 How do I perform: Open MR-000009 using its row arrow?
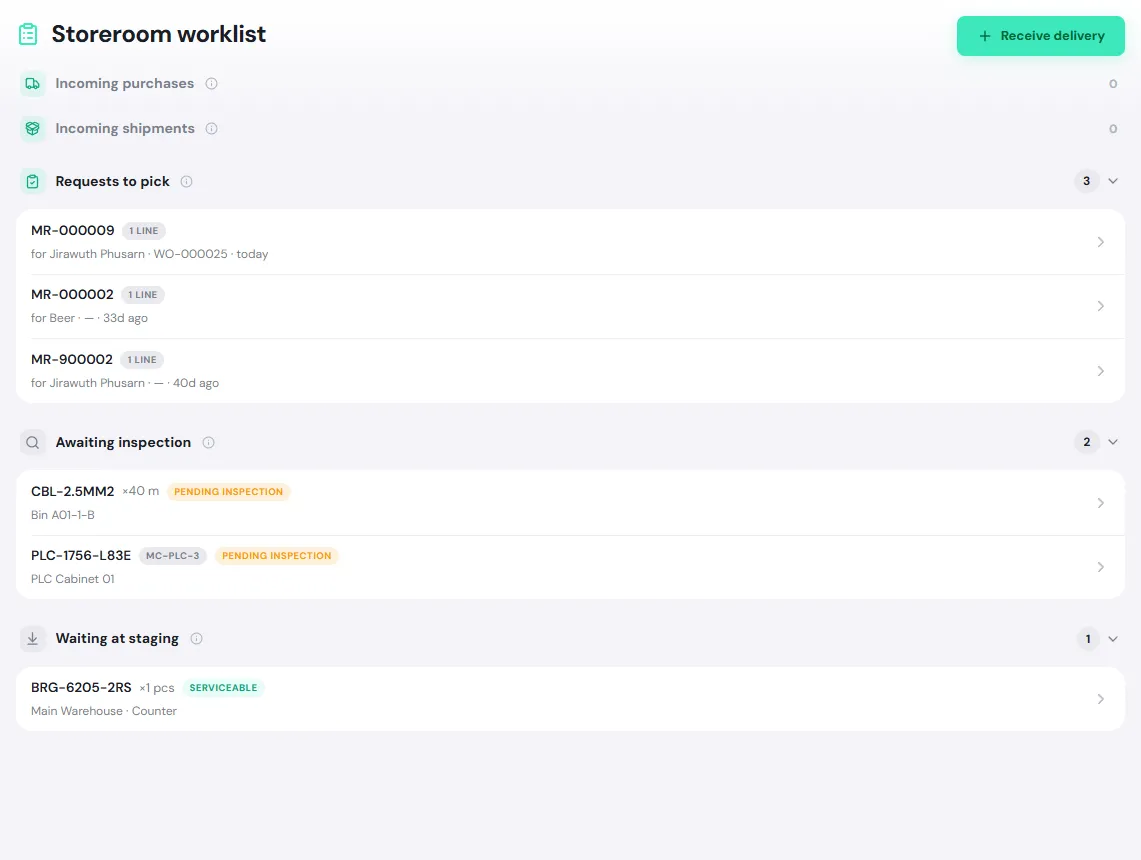pos(1100,242)
